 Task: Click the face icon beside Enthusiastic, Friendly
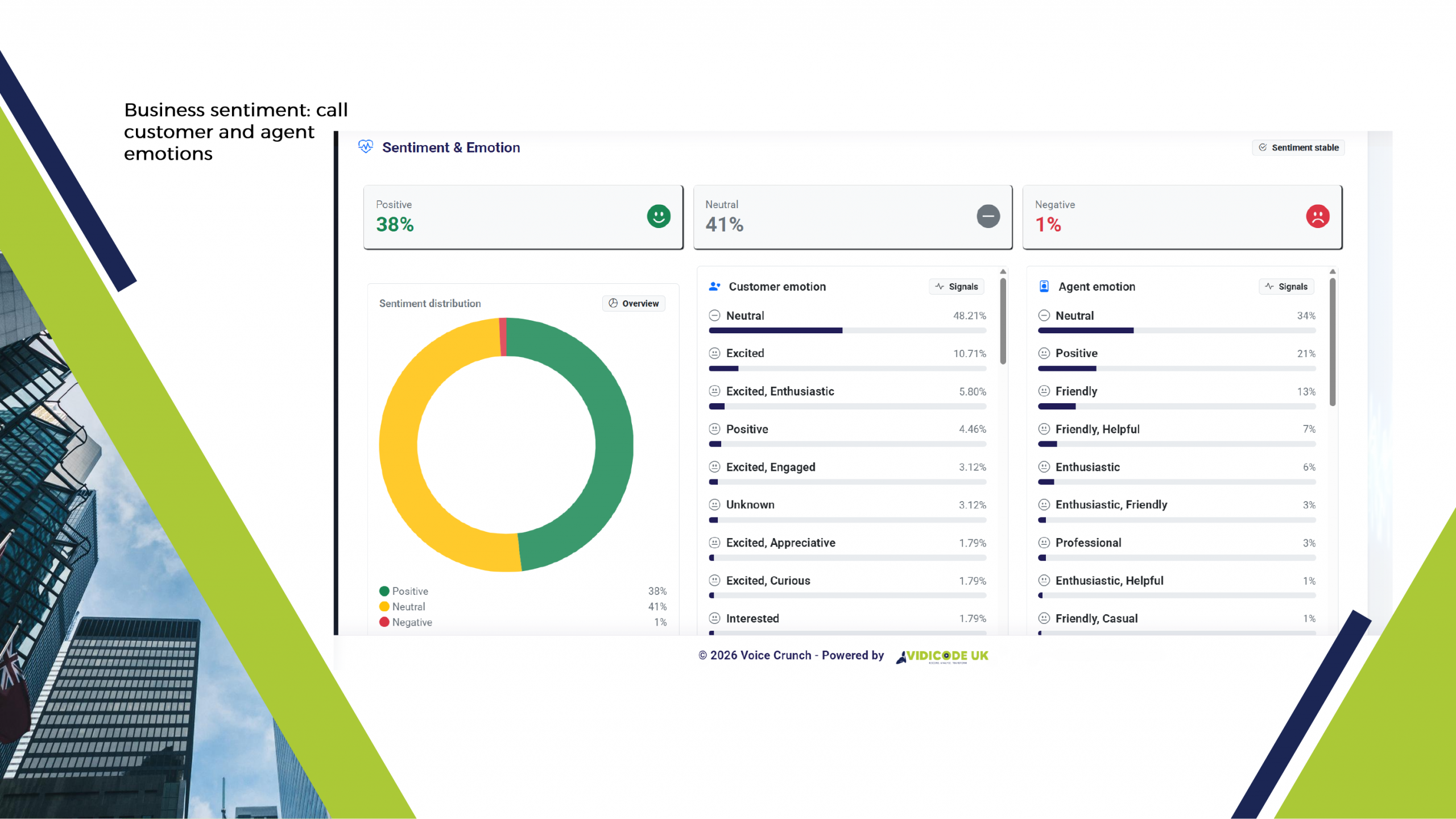click(x=1044, y=504)
